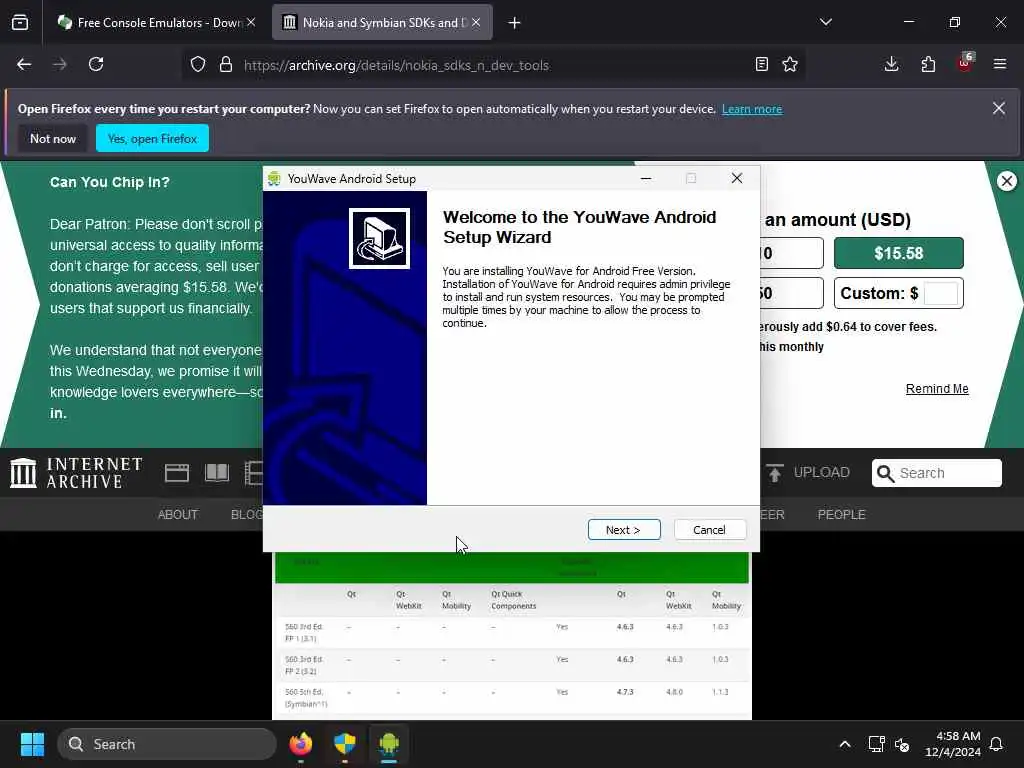Viewport: 1024px width, 768px height.
Task: Open the YouWave Android taskbar icon
Action: 389,744
